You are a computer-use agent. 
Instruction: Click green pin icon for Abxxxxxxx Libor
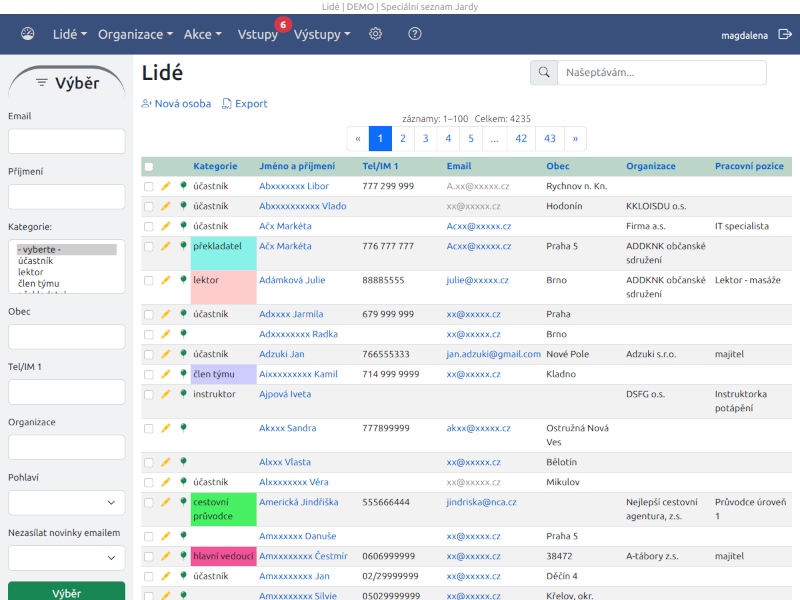pos(183,186)
